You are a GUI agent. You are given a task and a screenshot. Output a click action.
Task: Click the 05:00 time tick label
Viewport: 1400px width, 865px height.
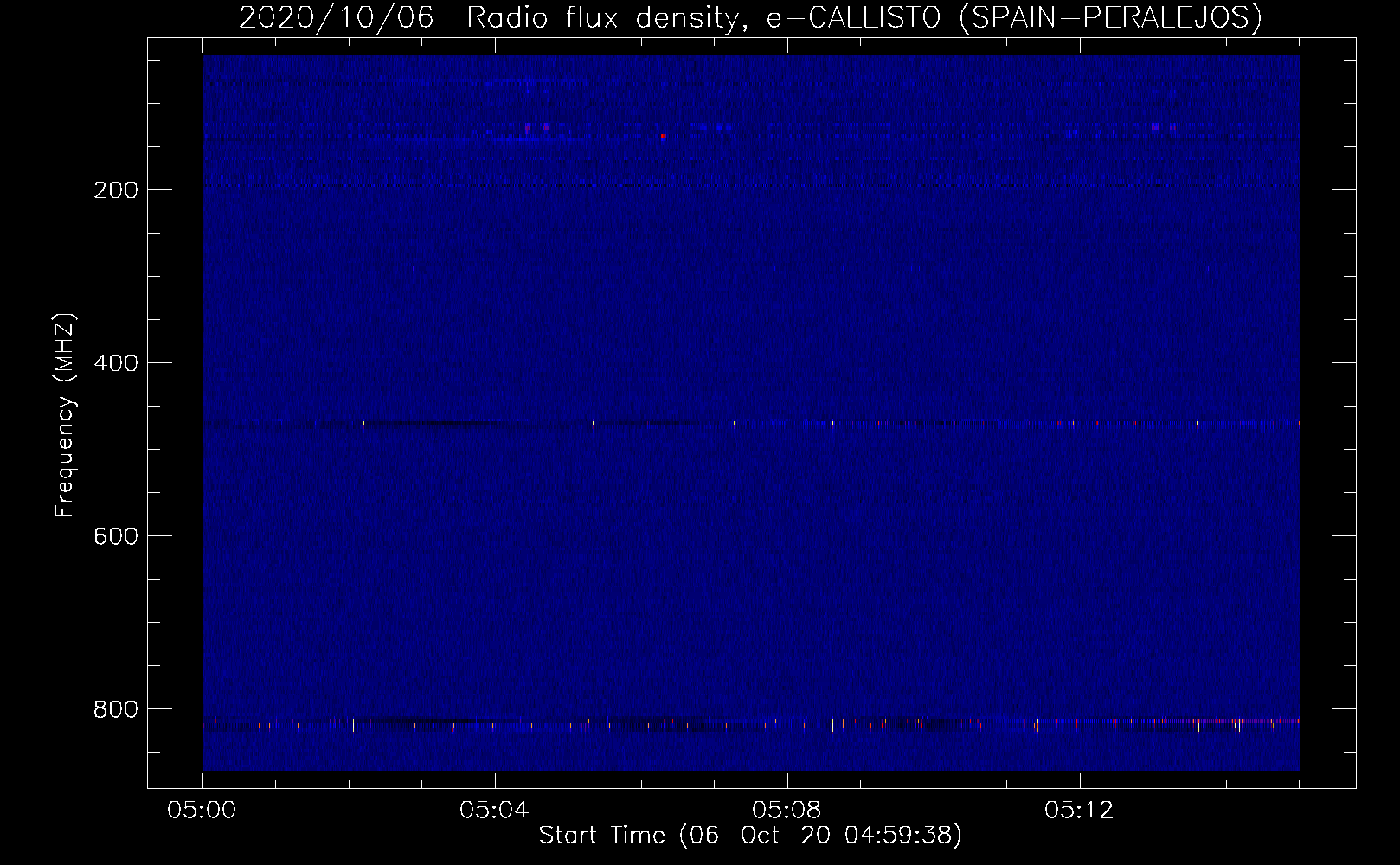click(203, 811)
